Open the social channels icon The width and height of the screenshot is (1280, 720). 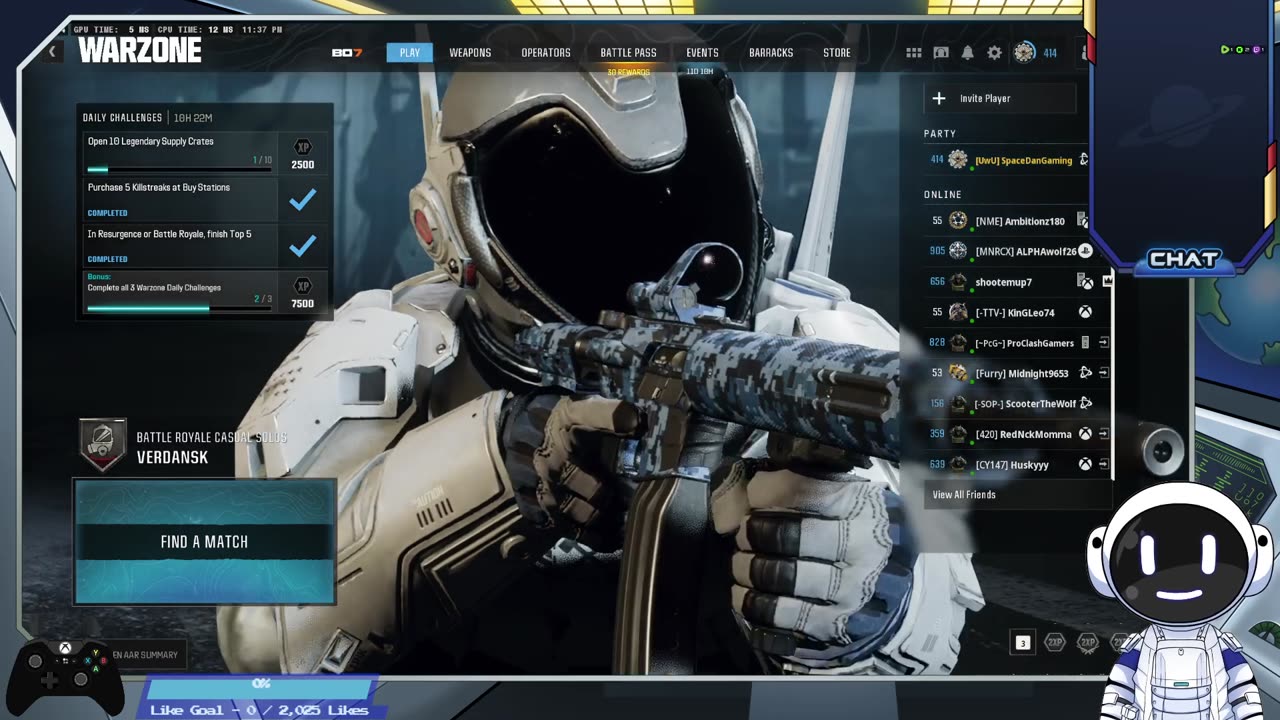click(x=941, y=53)
